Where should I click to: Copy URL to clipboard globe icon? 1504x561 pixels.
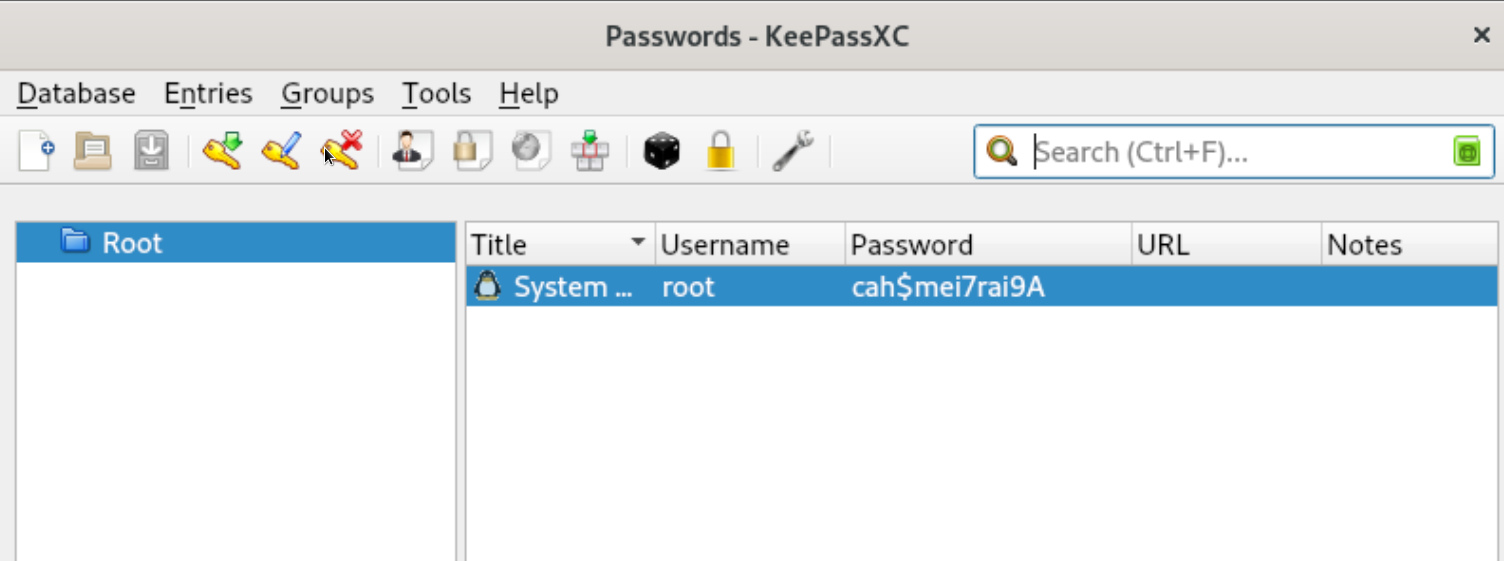530,151
